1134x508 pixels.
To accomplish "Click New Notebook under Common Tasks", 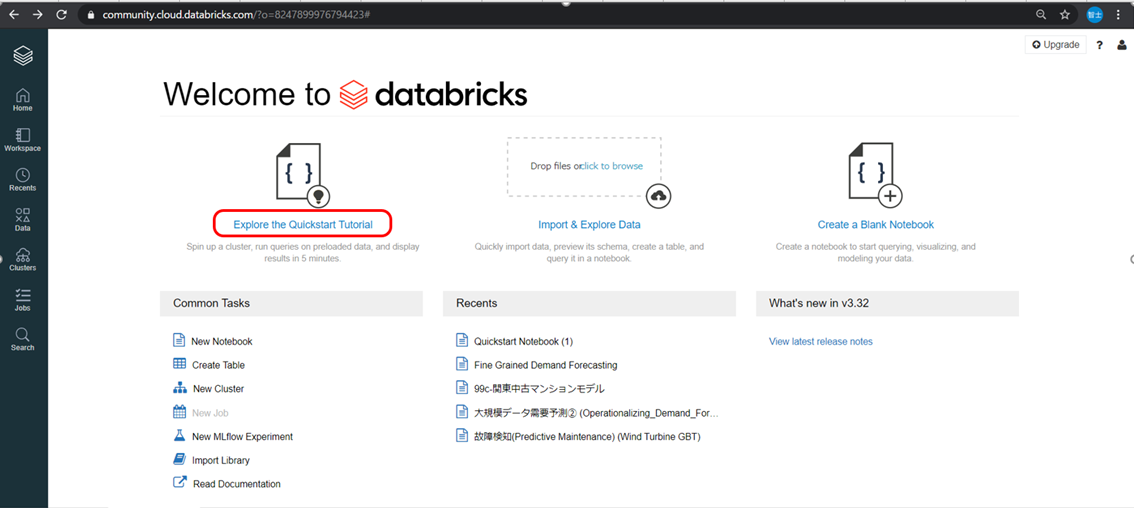I will point(222,342).
